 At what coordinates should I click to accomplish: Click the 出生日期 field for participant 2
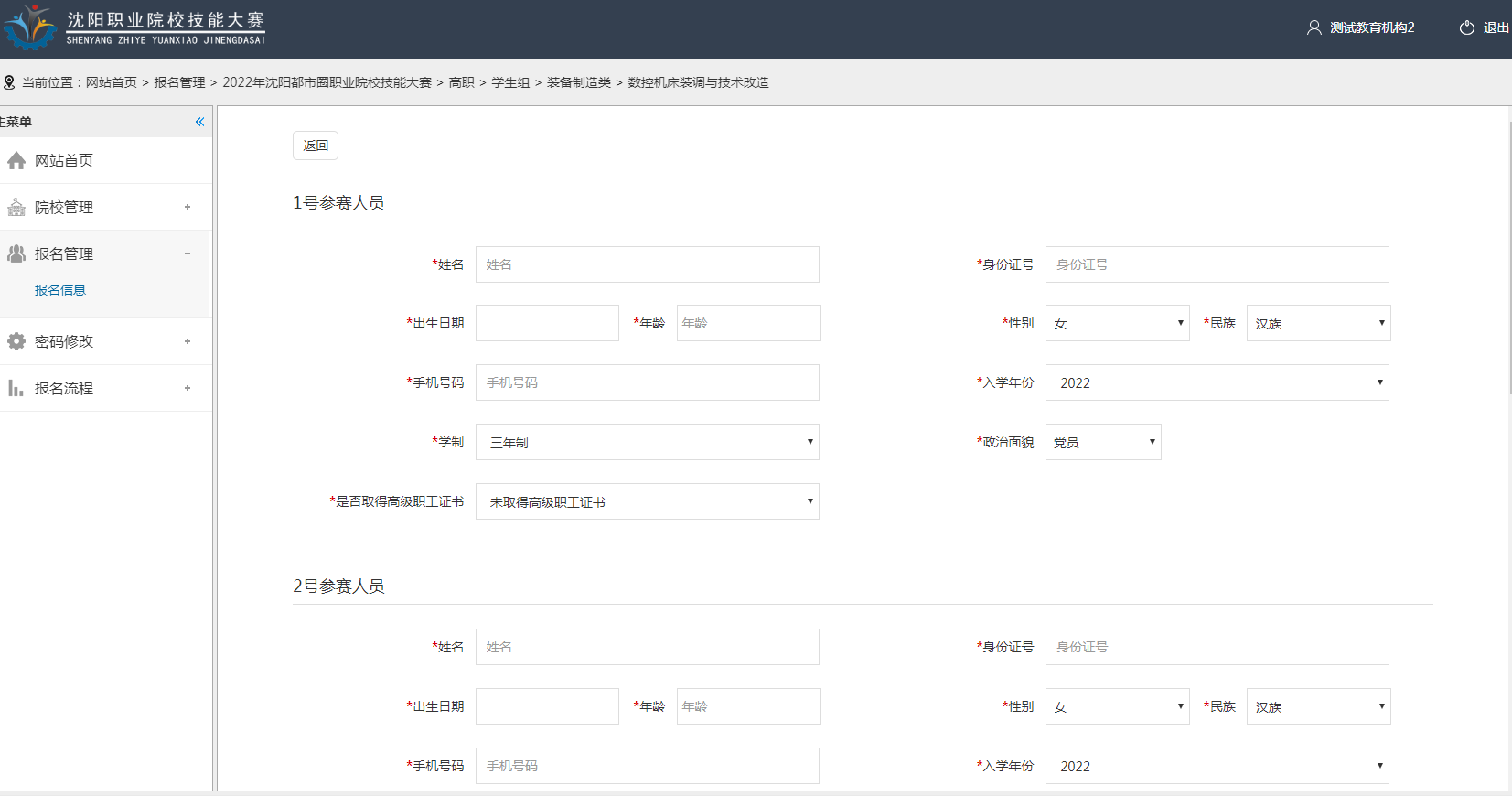[x=547, y=706]
